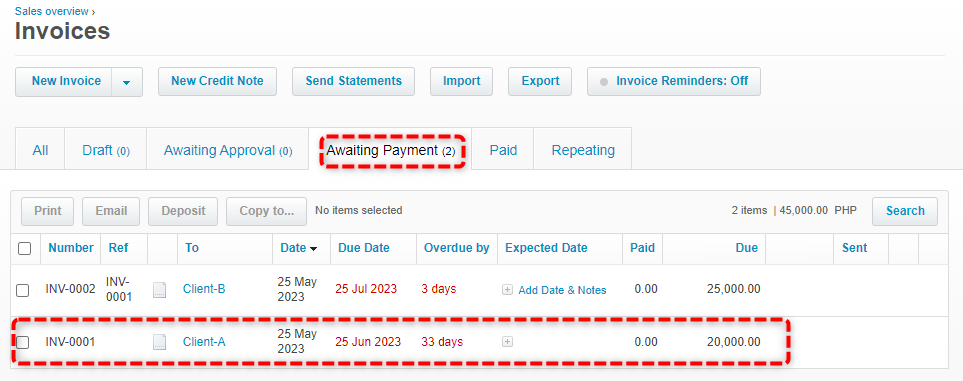Click invoice number INV-0002
This screenshot has height=381, width=963.
coord(71,289)
